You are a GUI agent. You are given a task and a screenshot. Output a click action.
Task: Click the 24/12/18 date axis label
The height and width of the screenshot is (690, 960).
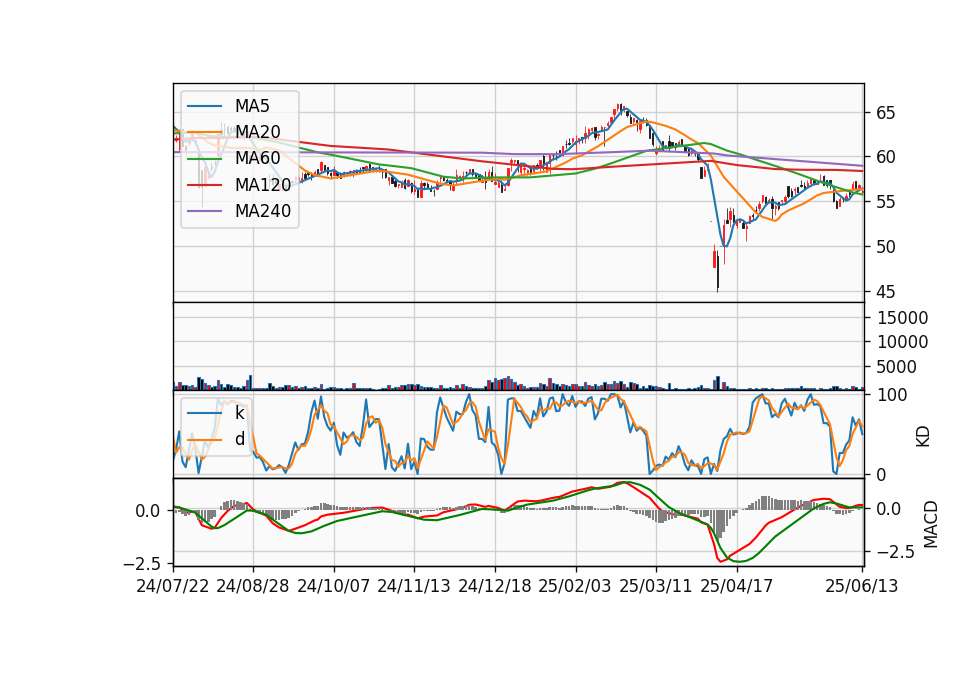[x=495, y=586]
